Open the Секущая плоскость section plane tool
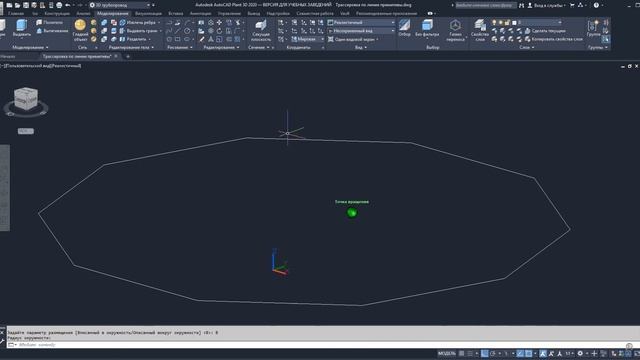 click(260, 31)
